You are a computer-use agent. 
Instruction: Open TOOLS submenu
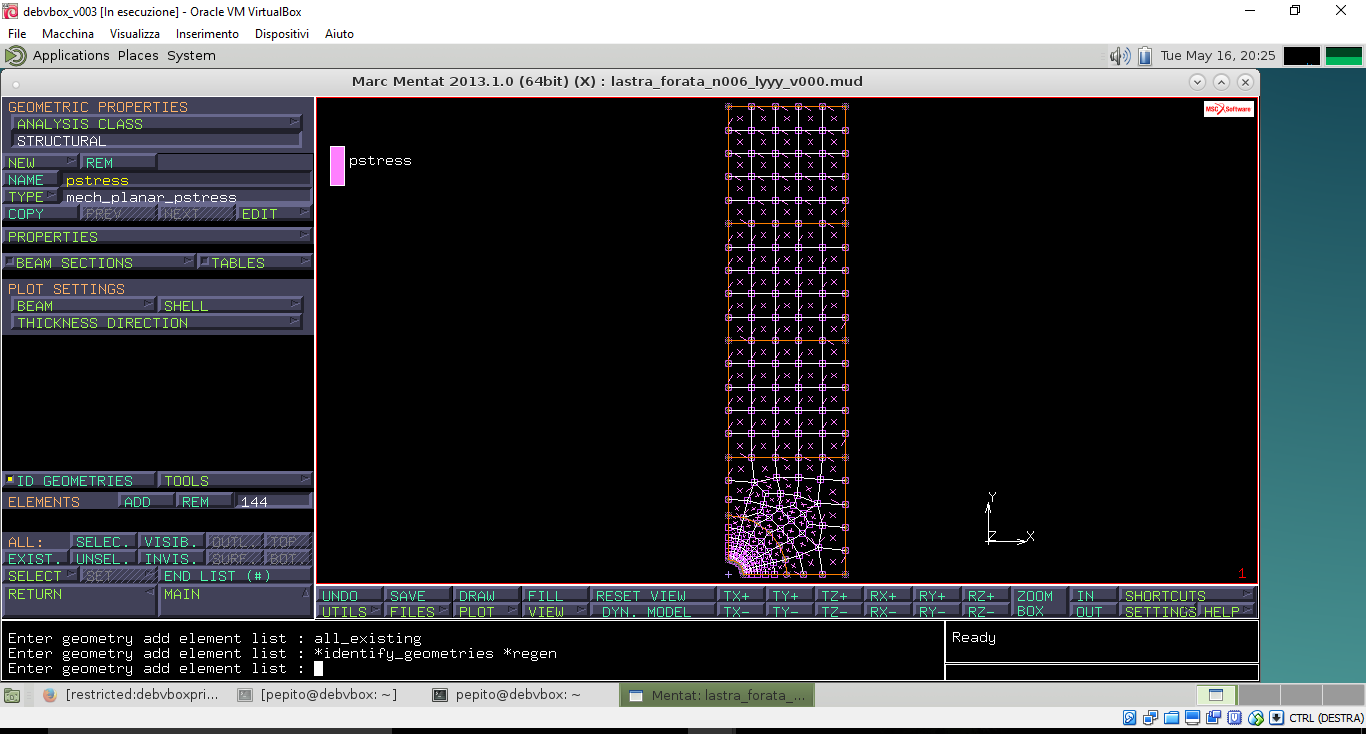[x=236, y=481]
